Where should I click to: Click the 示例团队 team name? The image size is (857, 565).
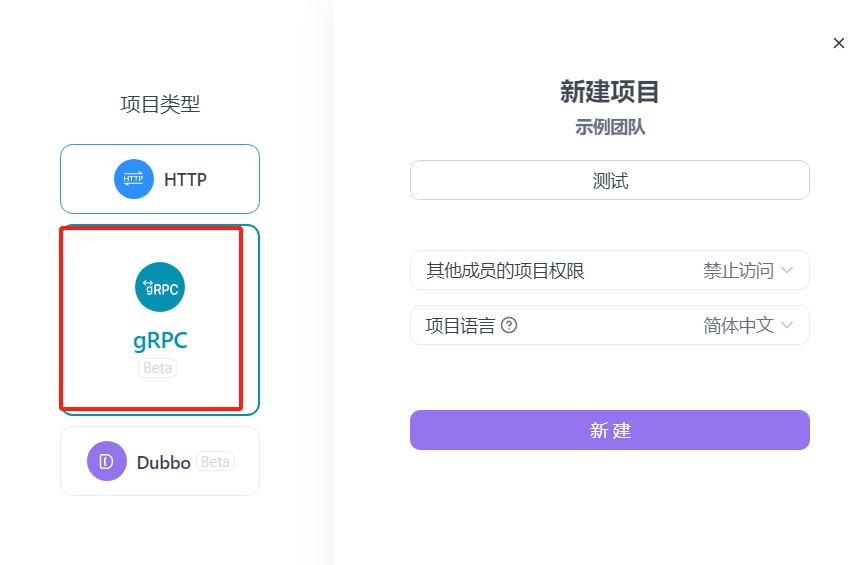pos(609,127)
